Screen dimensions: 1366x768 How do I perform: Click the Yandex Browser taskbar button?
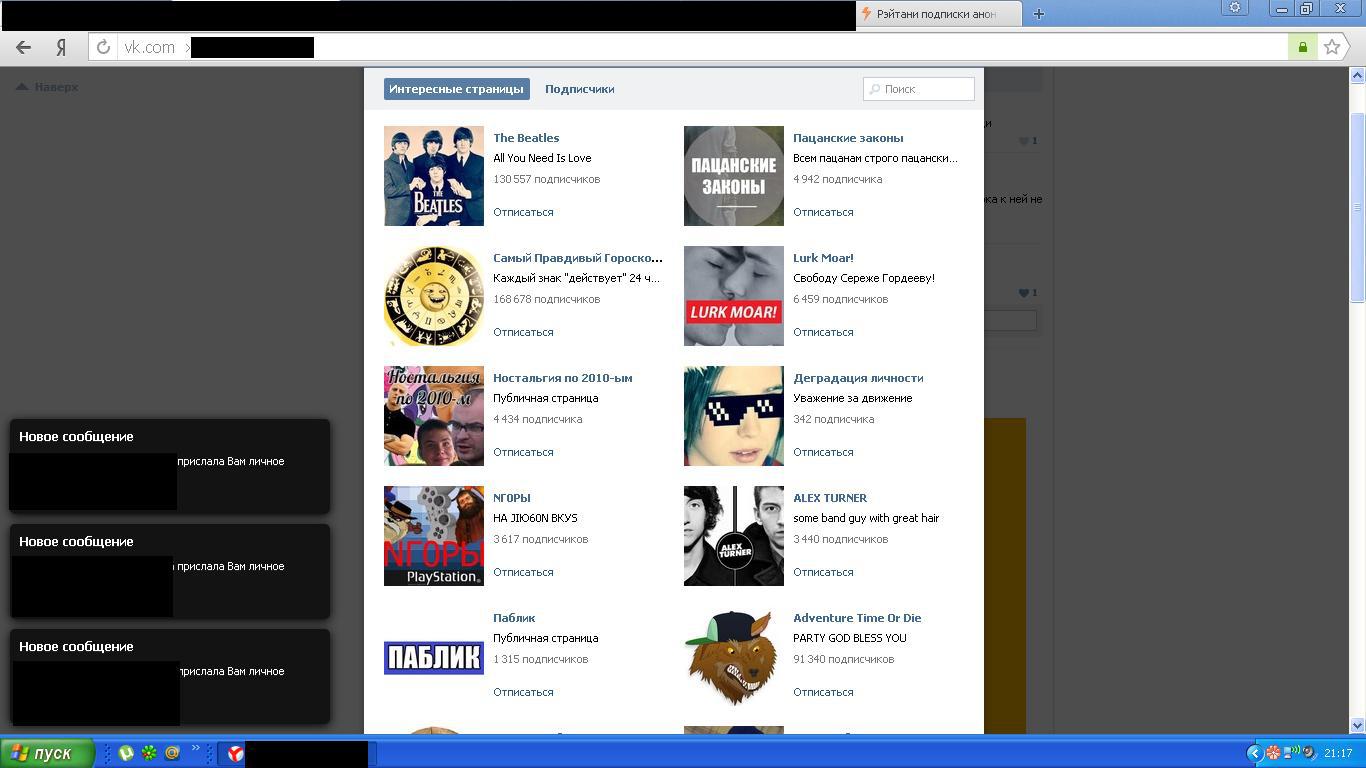pyautogui.click(x=296, y=754)
